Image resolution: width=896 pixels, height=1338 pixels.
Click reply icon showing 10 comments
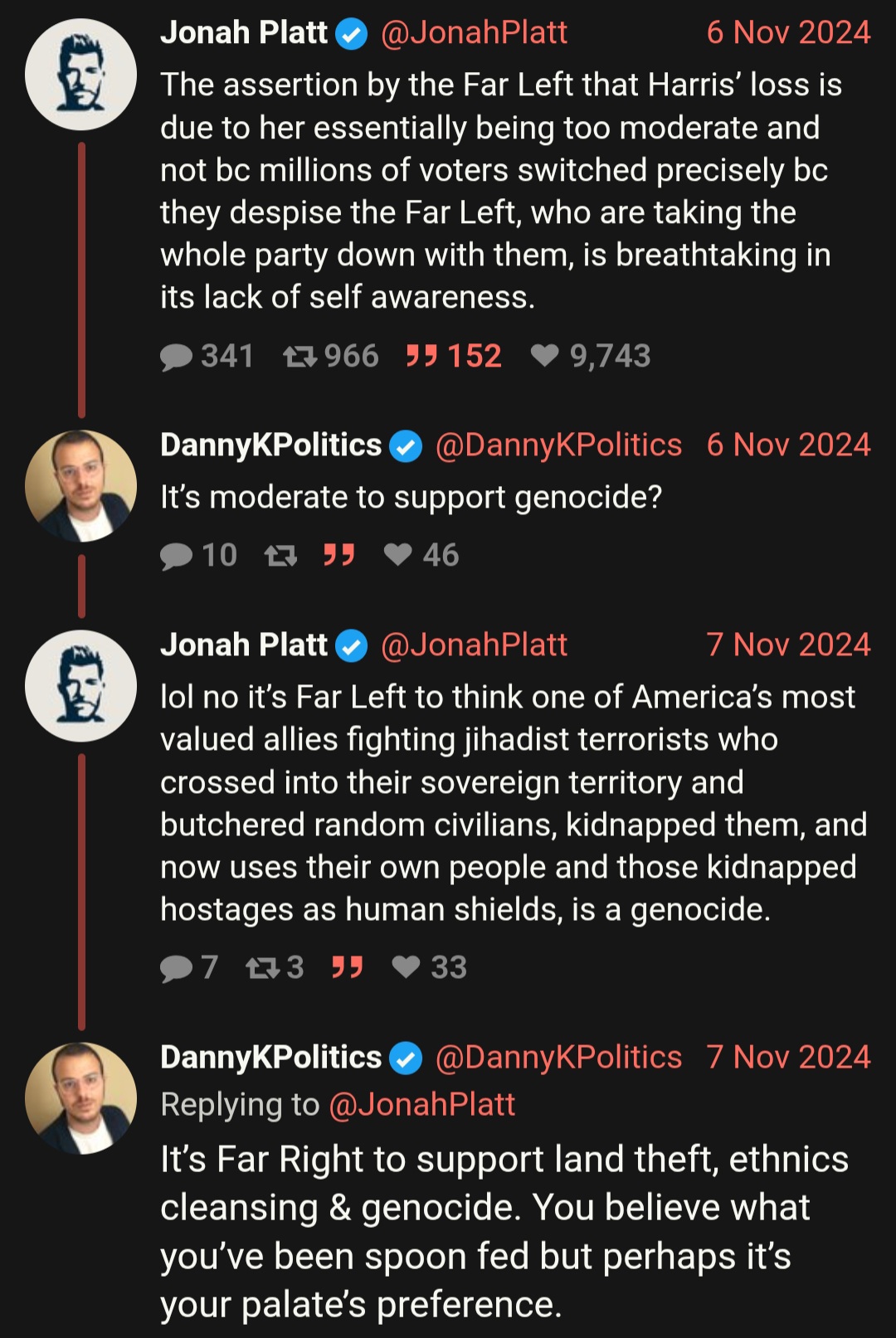[x=176, y=556]
